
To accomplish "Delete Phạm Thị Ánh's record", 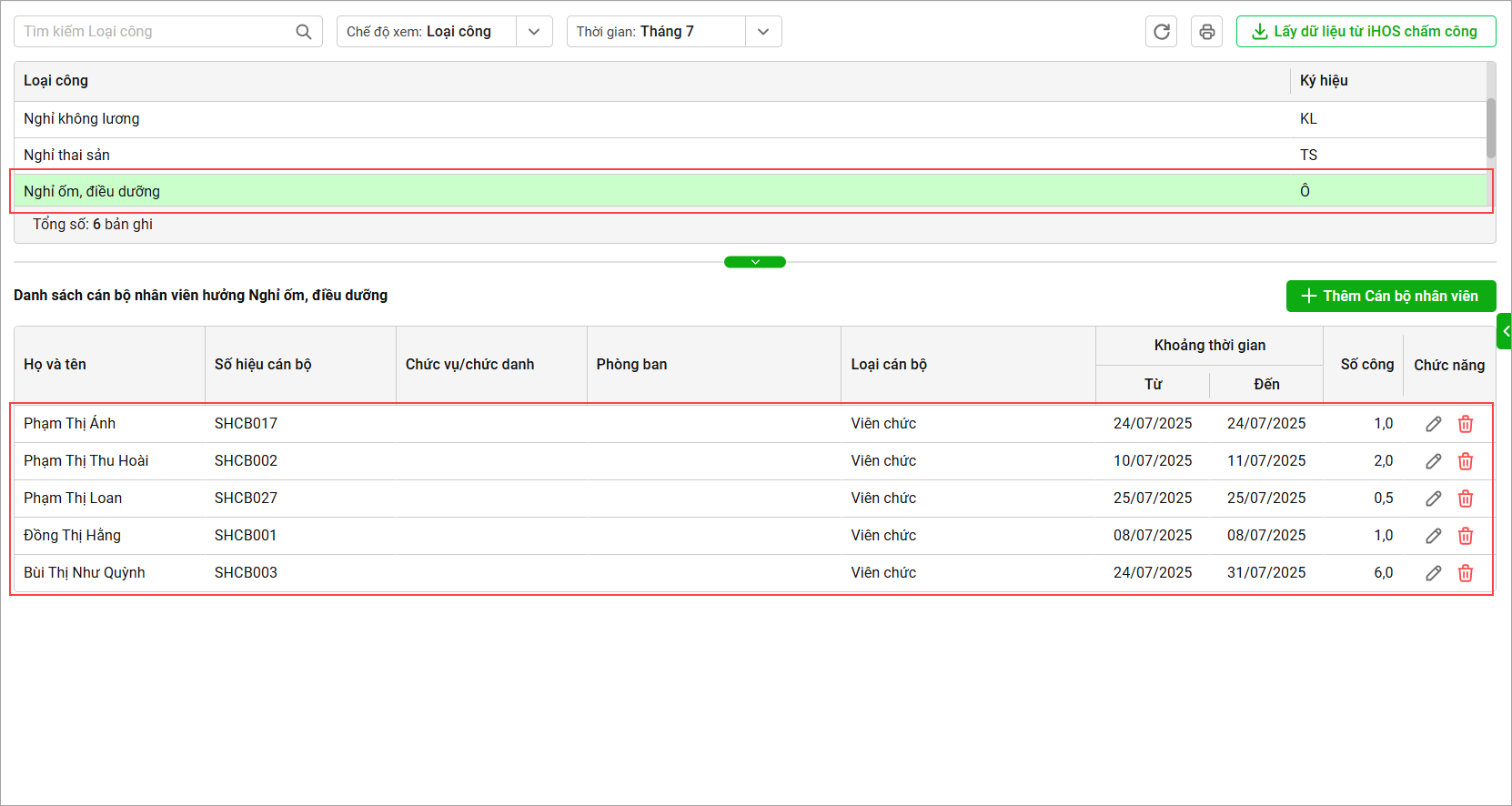I will (x=1466, y=424).
